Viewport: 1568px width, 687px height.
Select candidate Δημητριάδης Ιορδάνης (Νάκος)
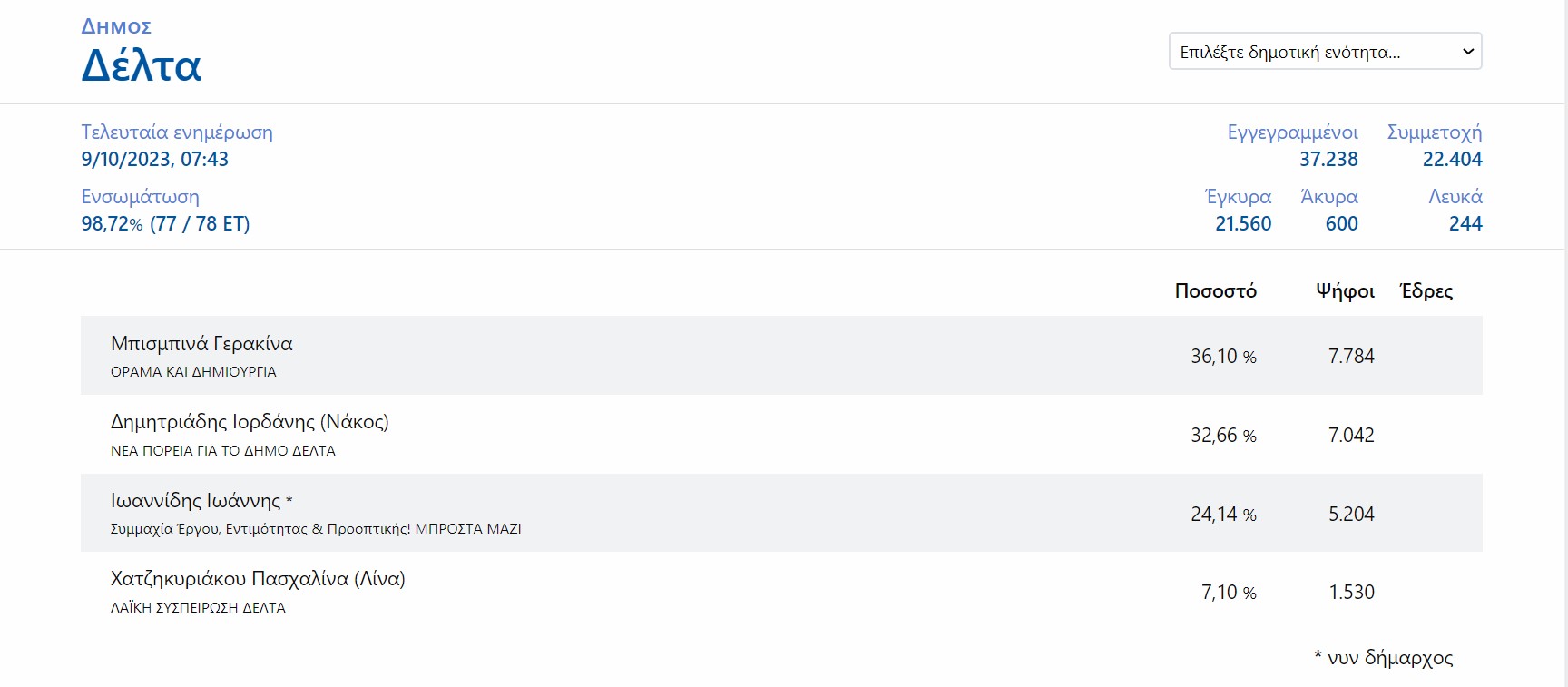pyautogui.click(x=250, y=422)
